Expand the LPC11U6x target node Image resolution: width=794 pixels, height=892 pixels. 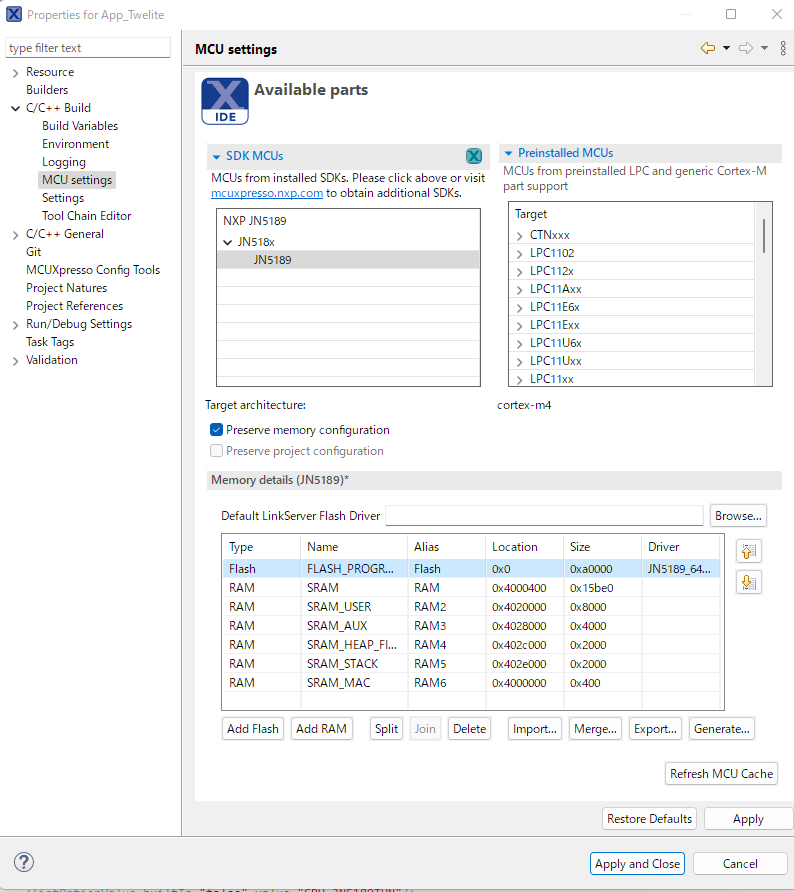click(519, 344)
